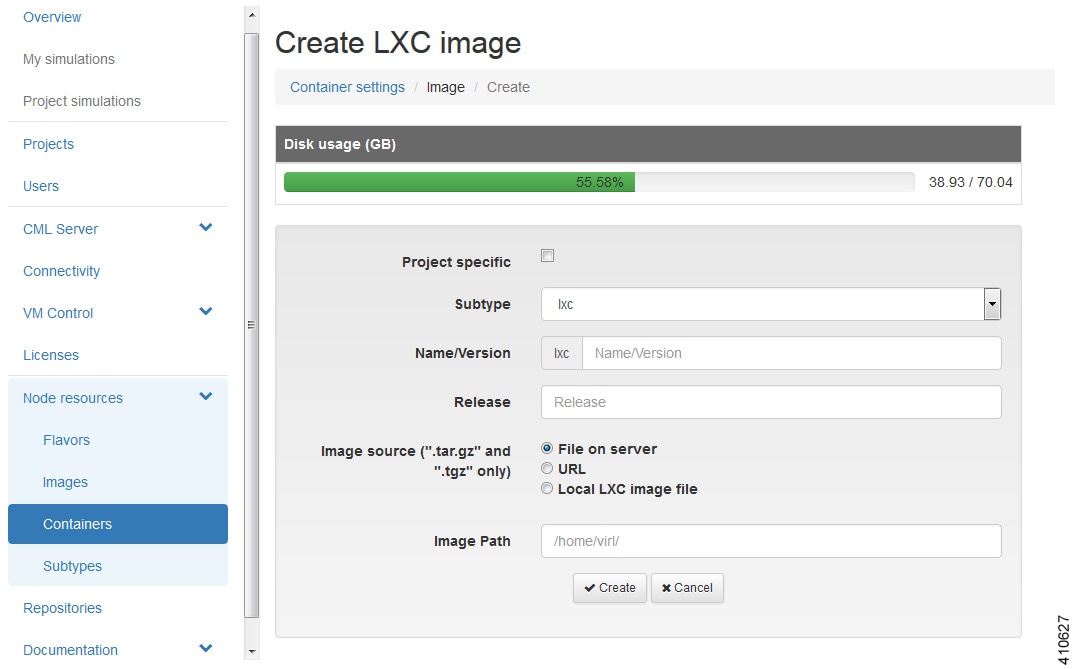The width and height of the screenshot is (1073, 669).
Task: Open the Repositories page
Action: tap(62, 608)
